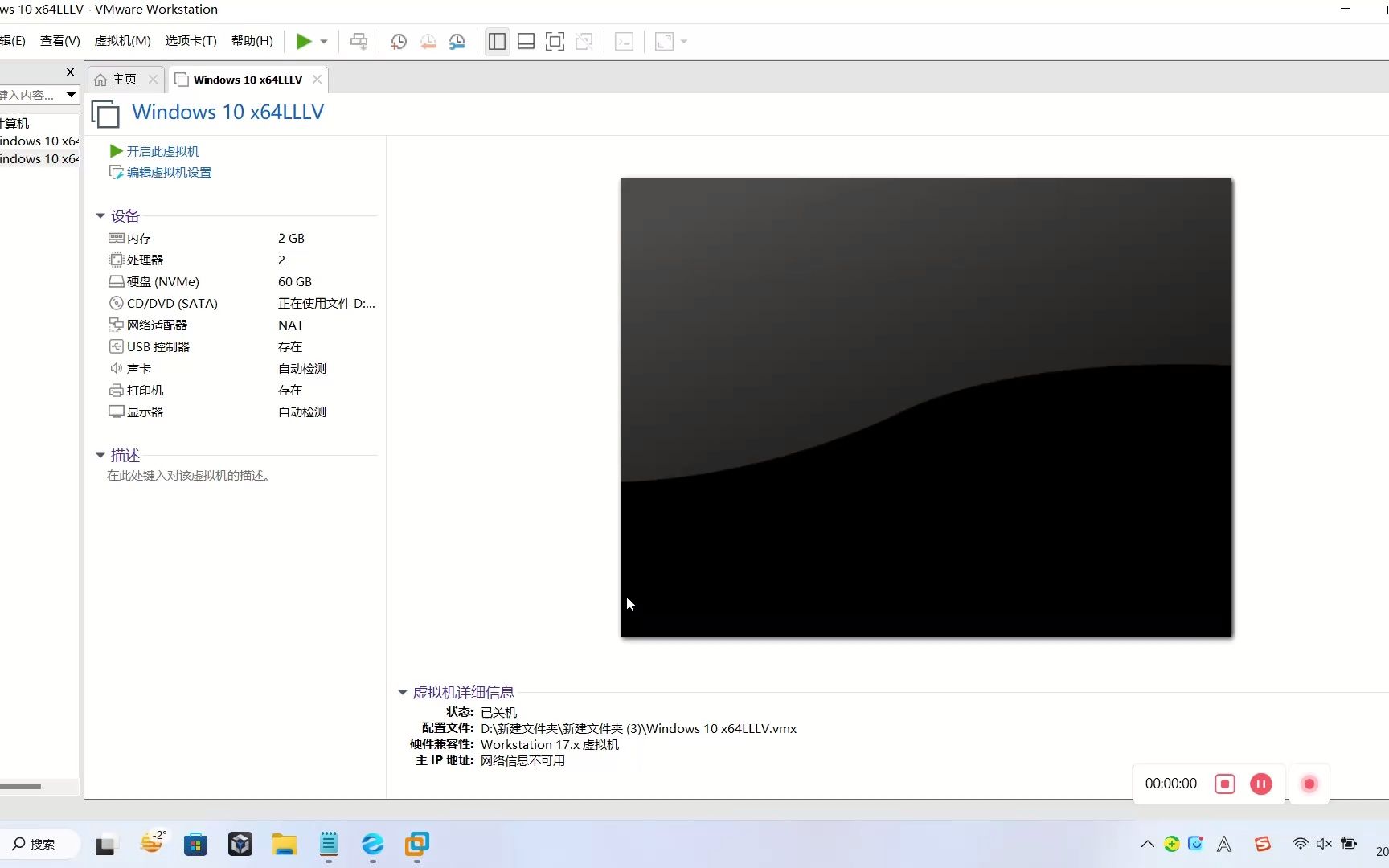Image resolution: width=1389 pixels, height=868 pixels.
Task: Click the unity mode toolbar icon
Action: click(584, 42)
